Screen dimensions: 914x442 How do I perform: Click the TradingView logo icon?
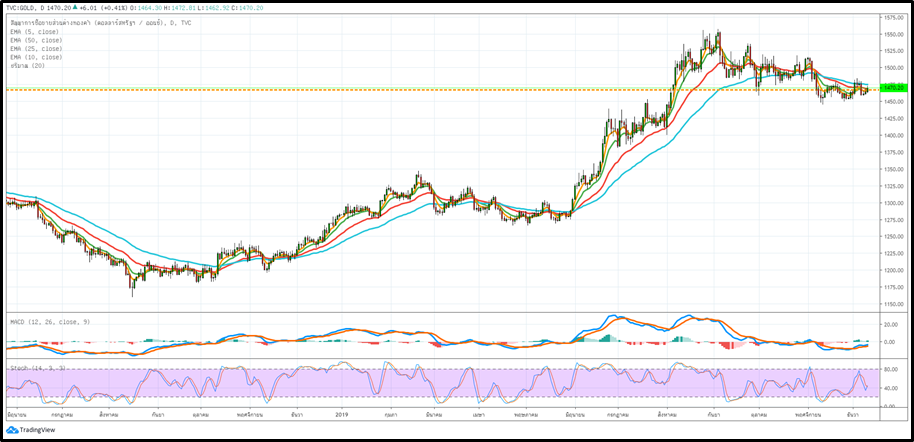(10, 430)
